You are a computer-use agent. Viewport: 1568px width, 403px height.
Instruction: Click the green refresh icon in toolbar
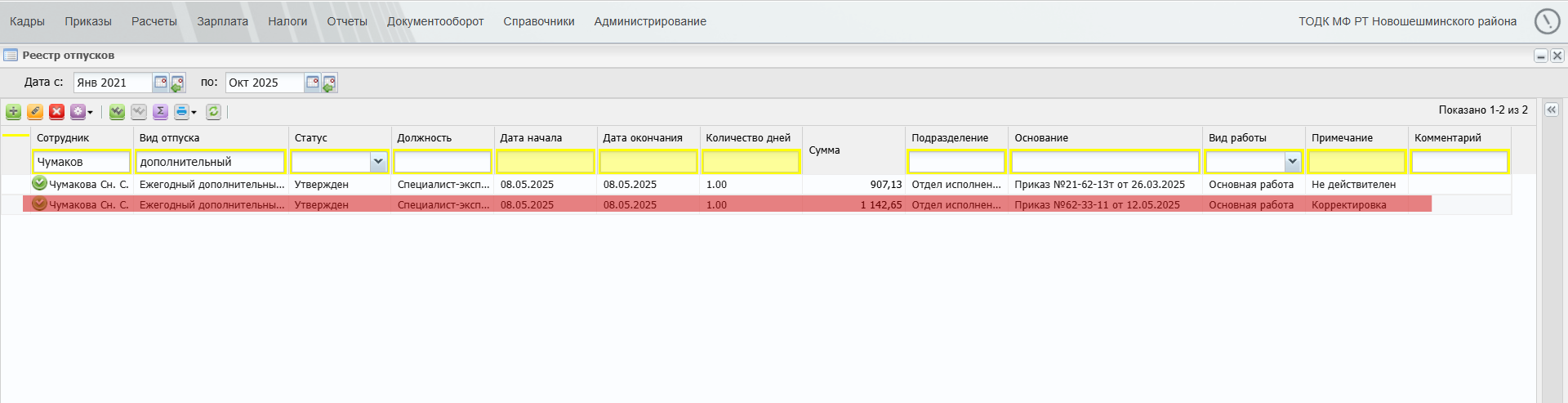click(213, 112)
